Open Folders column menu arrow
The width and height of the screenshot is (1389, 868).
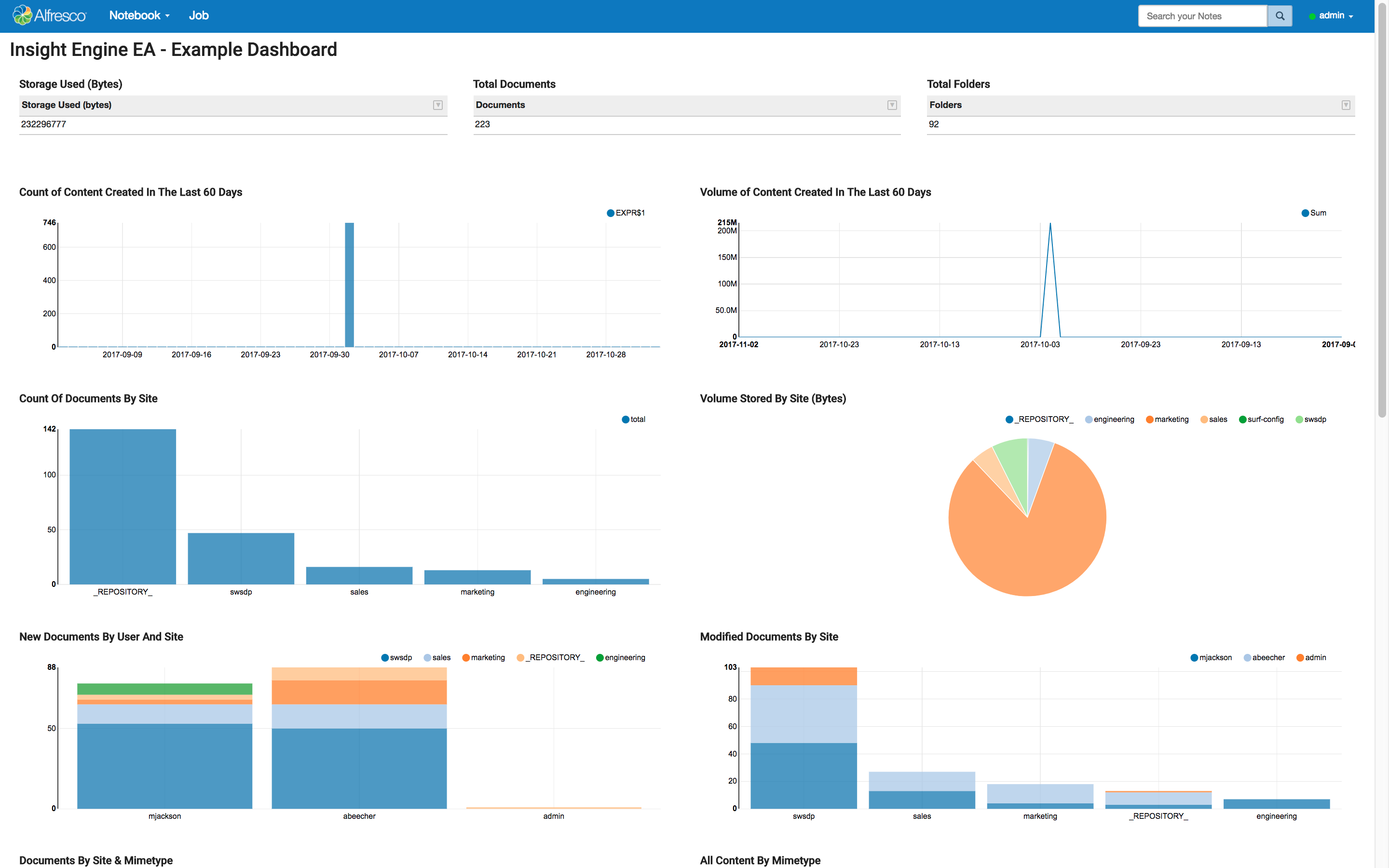(x=1346, y=105)
